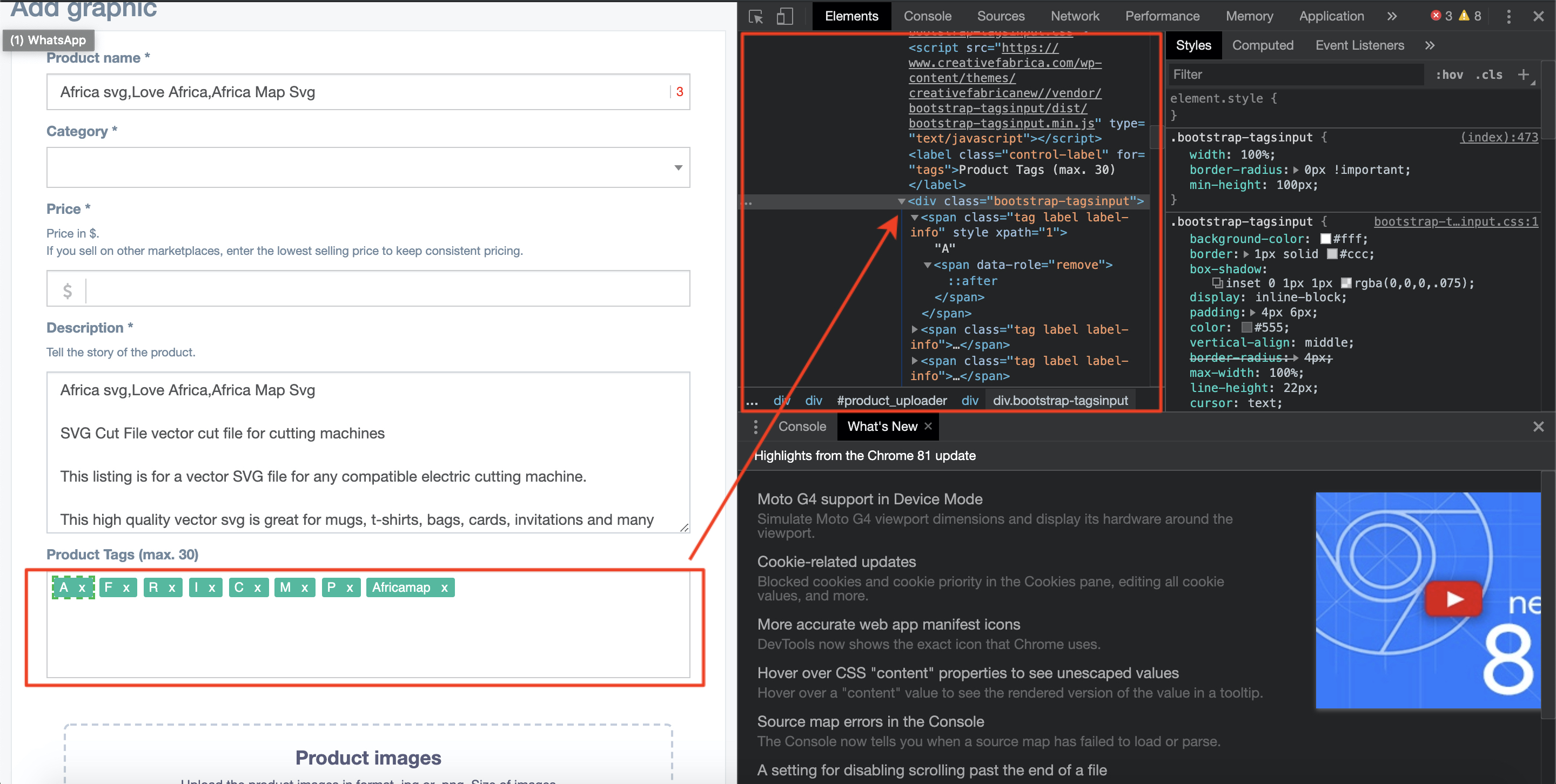Collapse the bootstrap-tagsinput div node

pos(901,201)
